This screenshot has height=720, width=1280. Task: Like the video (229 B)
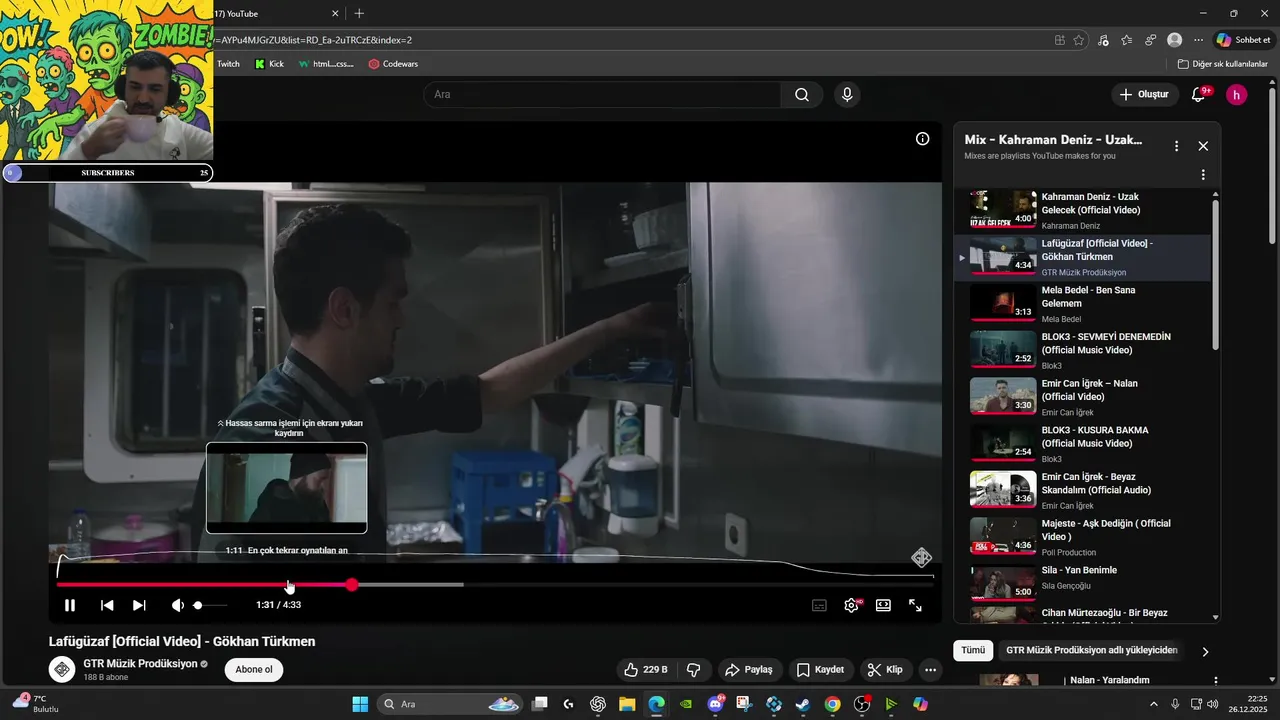[646, 669]
